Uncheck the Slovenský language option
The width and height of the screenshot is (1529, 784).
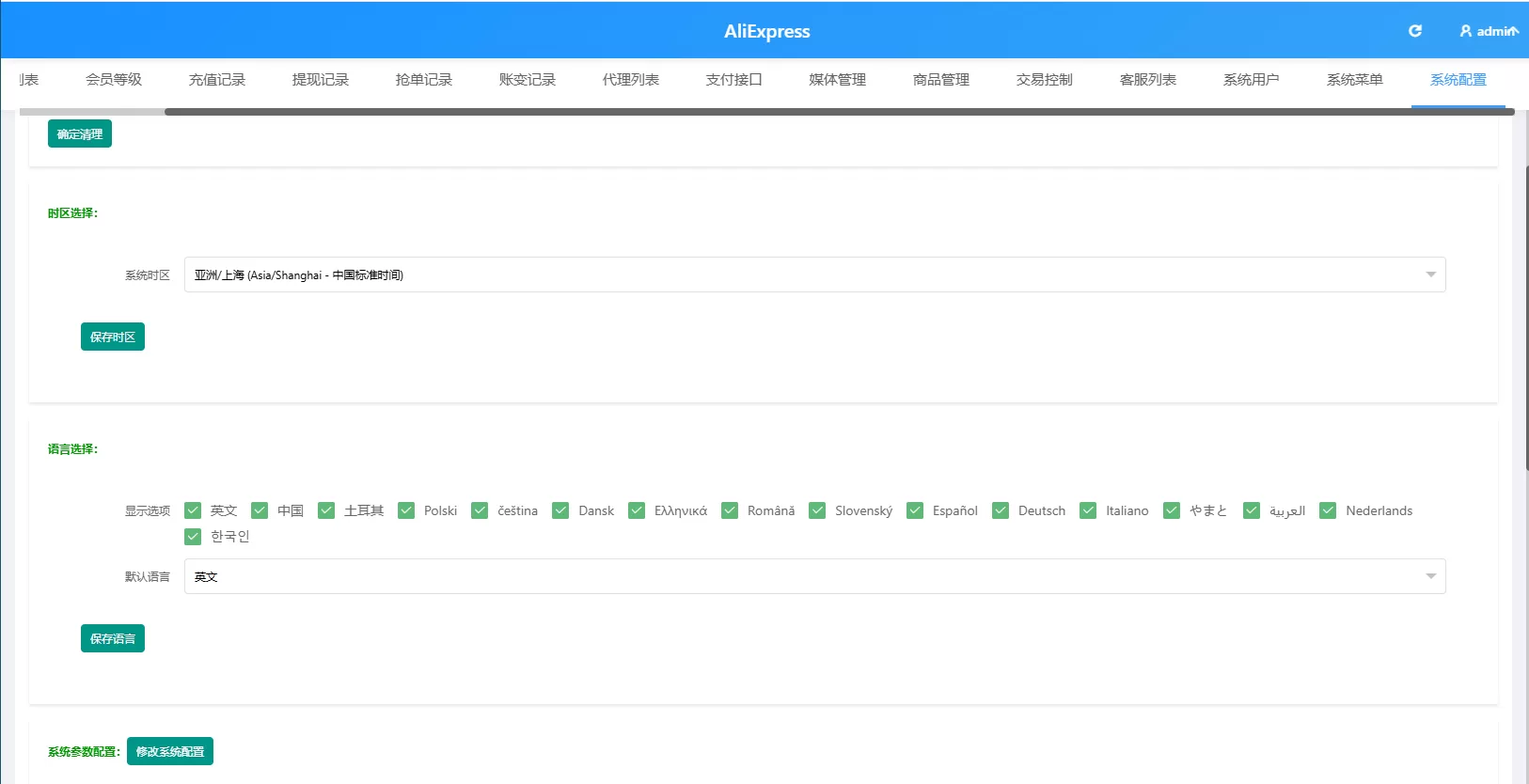(x=817, y=510)
